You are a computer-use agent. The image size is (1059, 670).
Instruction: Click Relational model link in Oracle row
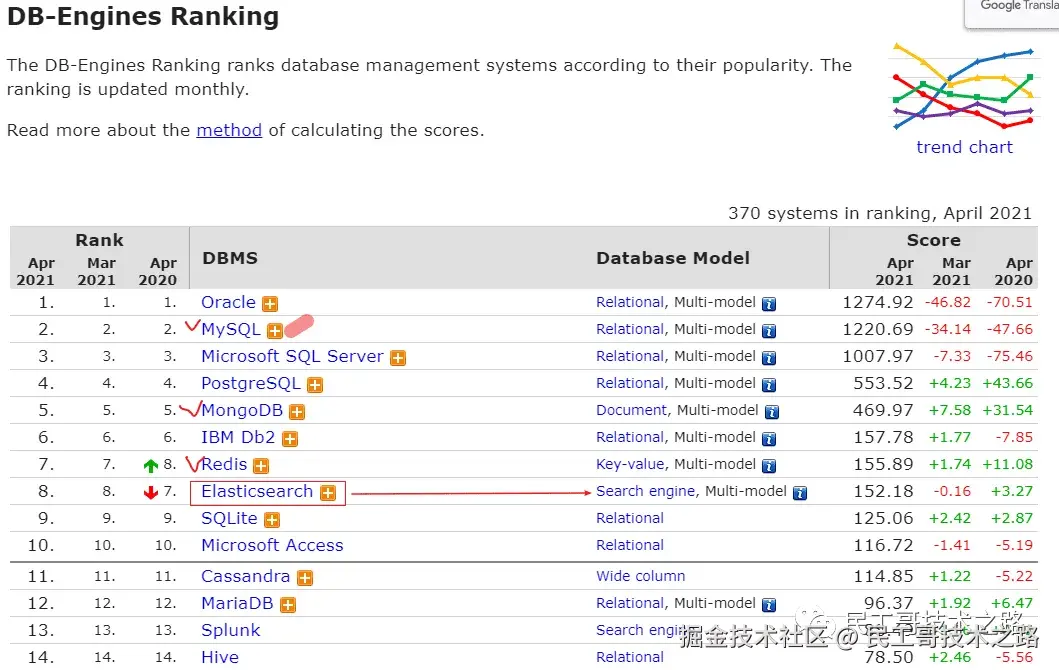pos(629,302)
